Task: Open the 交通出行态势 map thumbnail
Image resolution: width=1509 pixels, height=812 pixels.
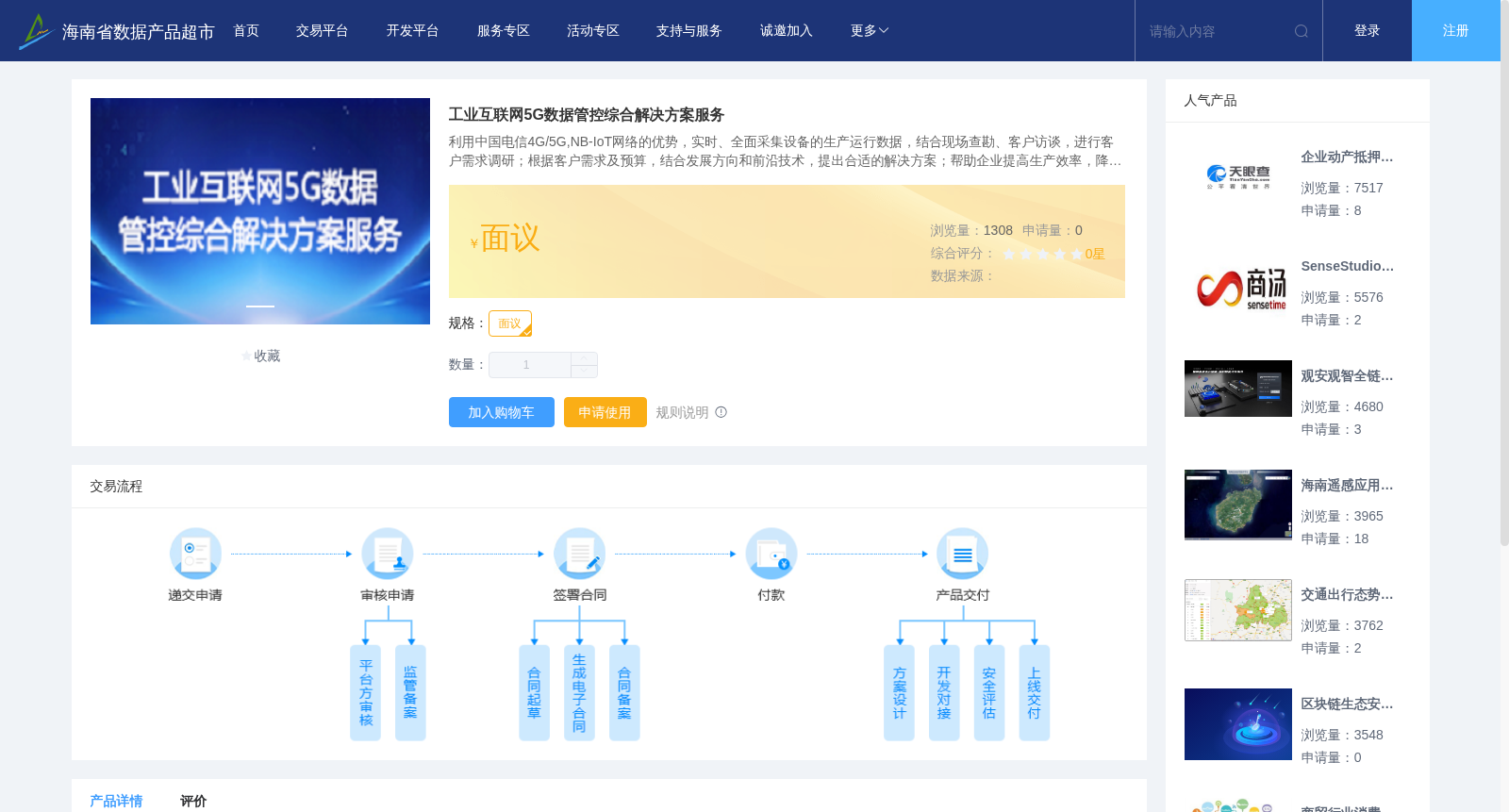Action: coord(1238,610)
